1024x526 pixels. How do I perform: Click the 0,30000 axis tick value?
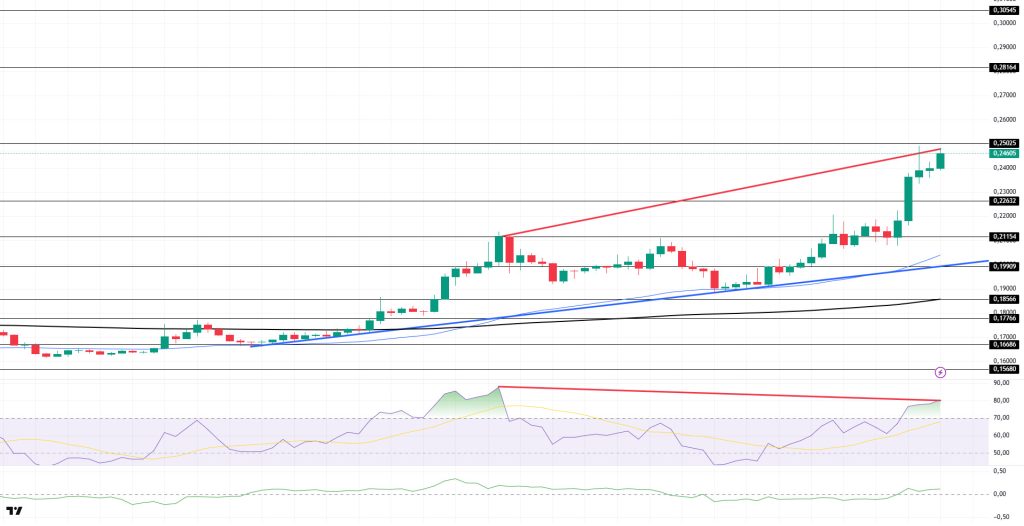point(1004,23)
